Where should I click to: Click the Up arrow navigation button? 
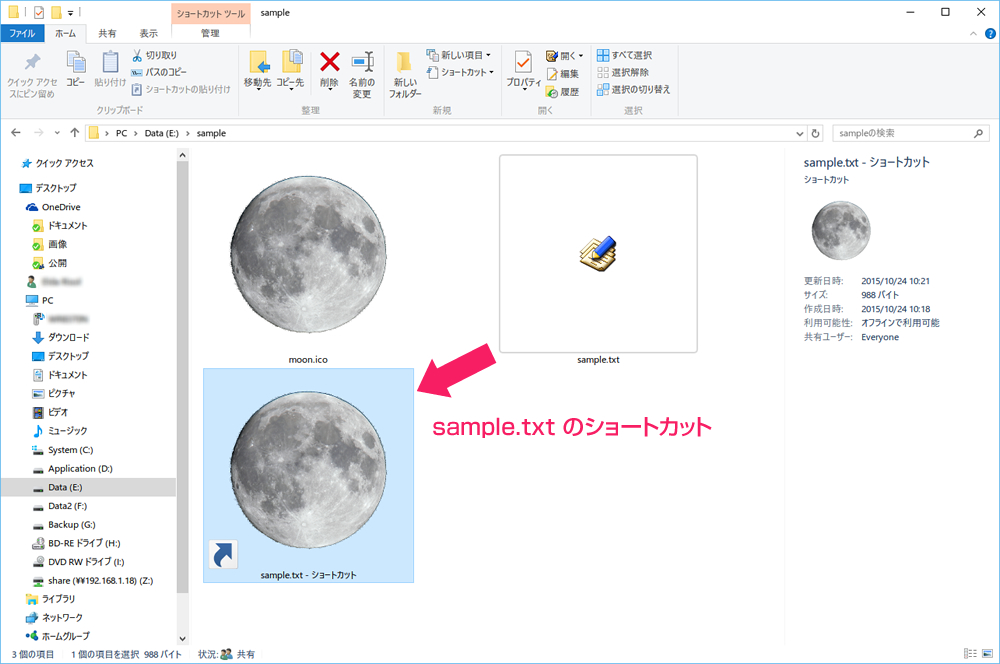(x=75, y=133)
